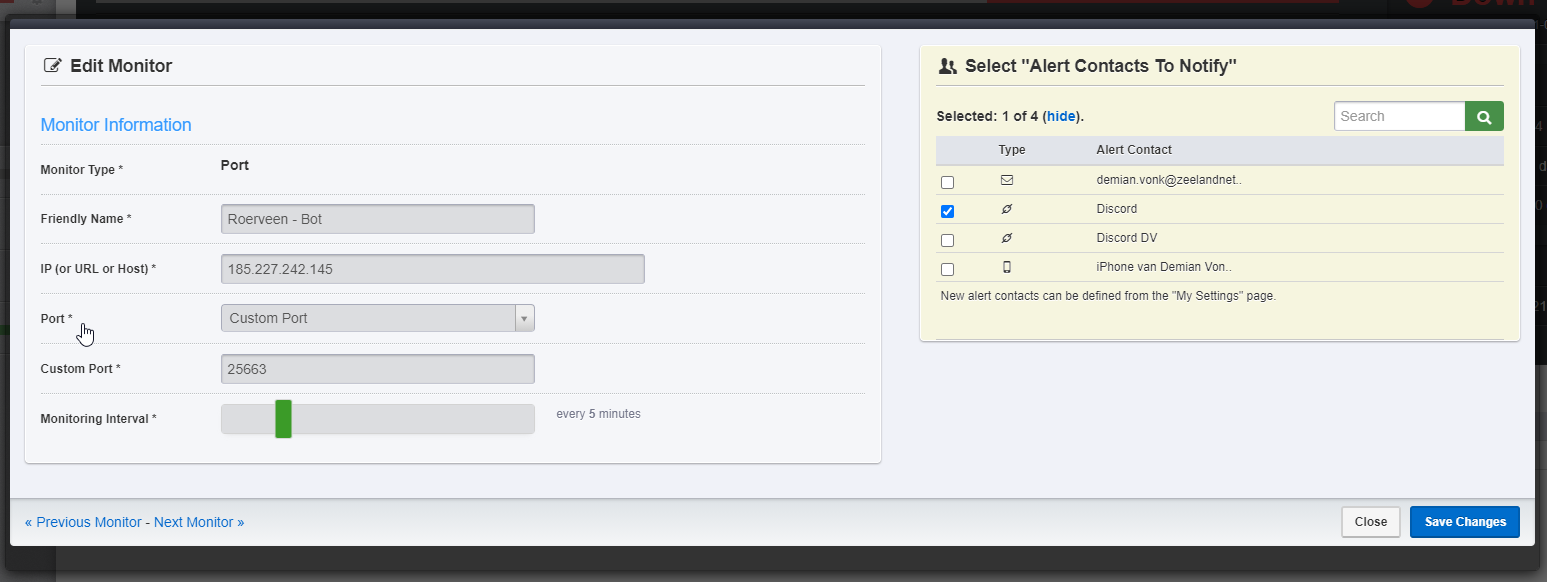Click the Discord webhook type icon
This screenshot has height=582, width=1547.
(1007, 210)
